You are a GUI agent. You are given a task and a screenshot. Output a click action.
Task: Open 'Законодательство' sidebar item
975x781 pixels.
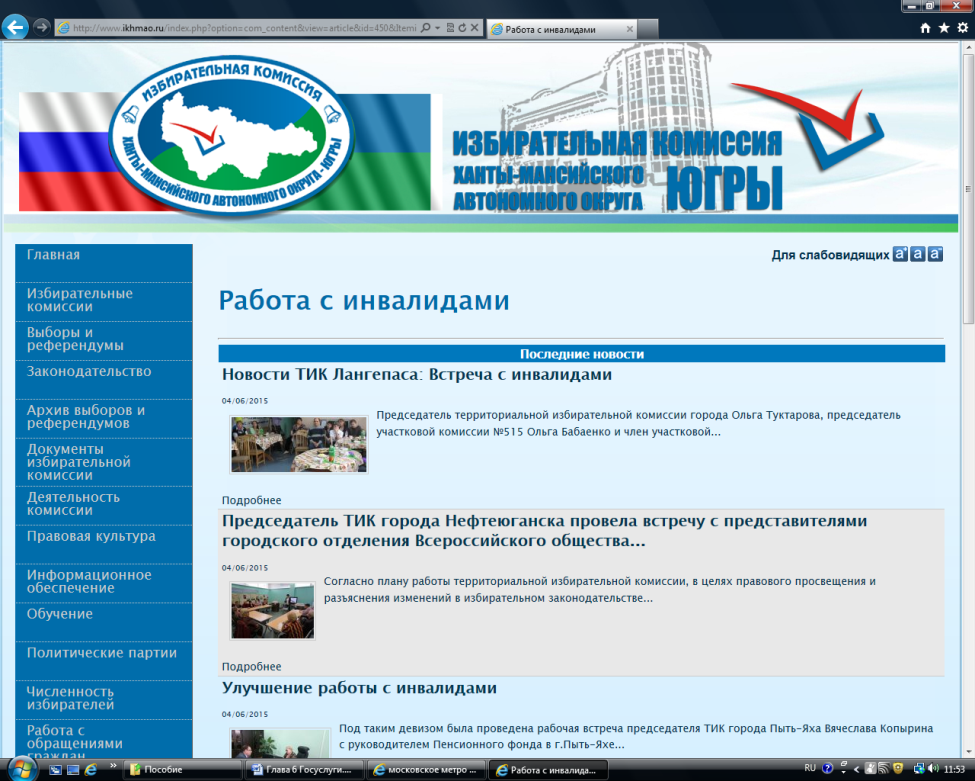104,379
